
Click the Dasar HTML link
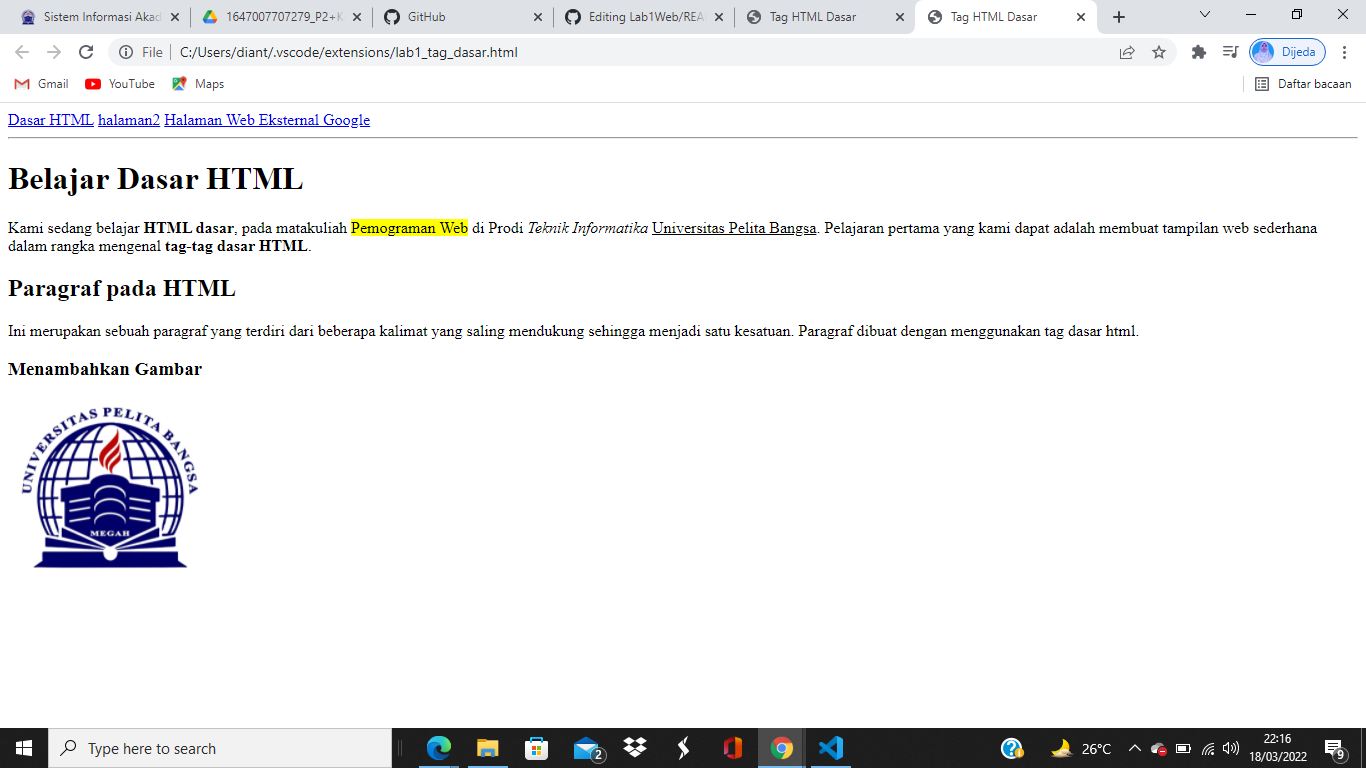(51, 120)
